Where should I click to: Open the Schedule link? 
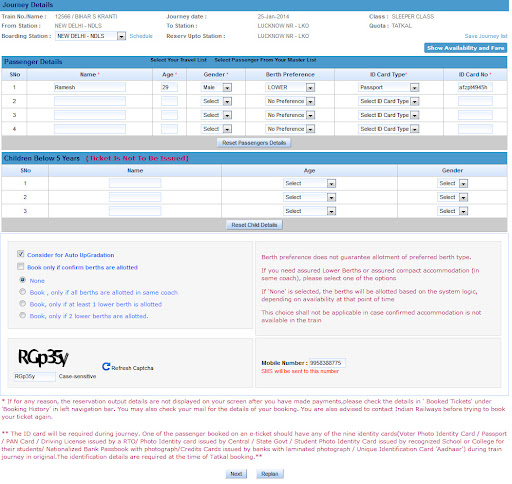[141, 36]
